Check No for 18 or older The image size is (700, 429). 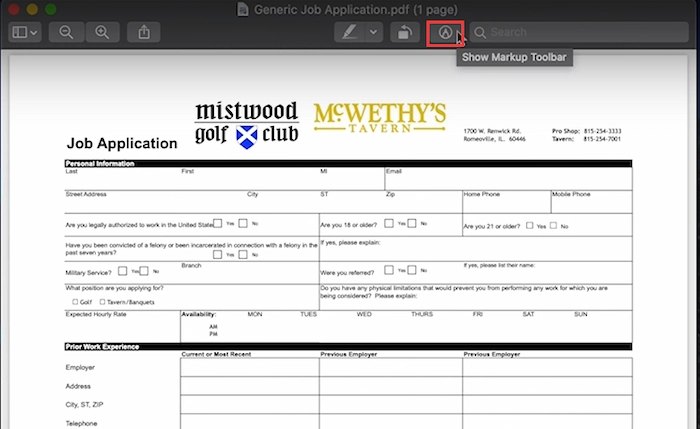click(412, 223)
